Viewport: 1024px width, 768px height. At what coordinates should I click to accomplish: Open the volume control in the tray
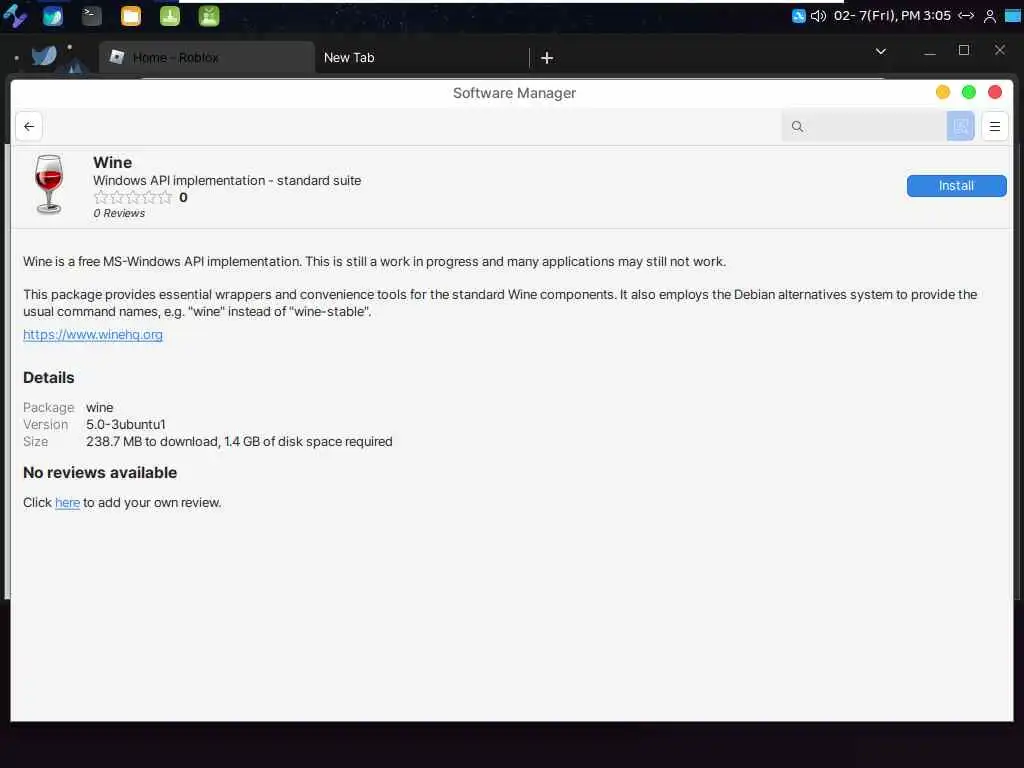tap(818, 16)
